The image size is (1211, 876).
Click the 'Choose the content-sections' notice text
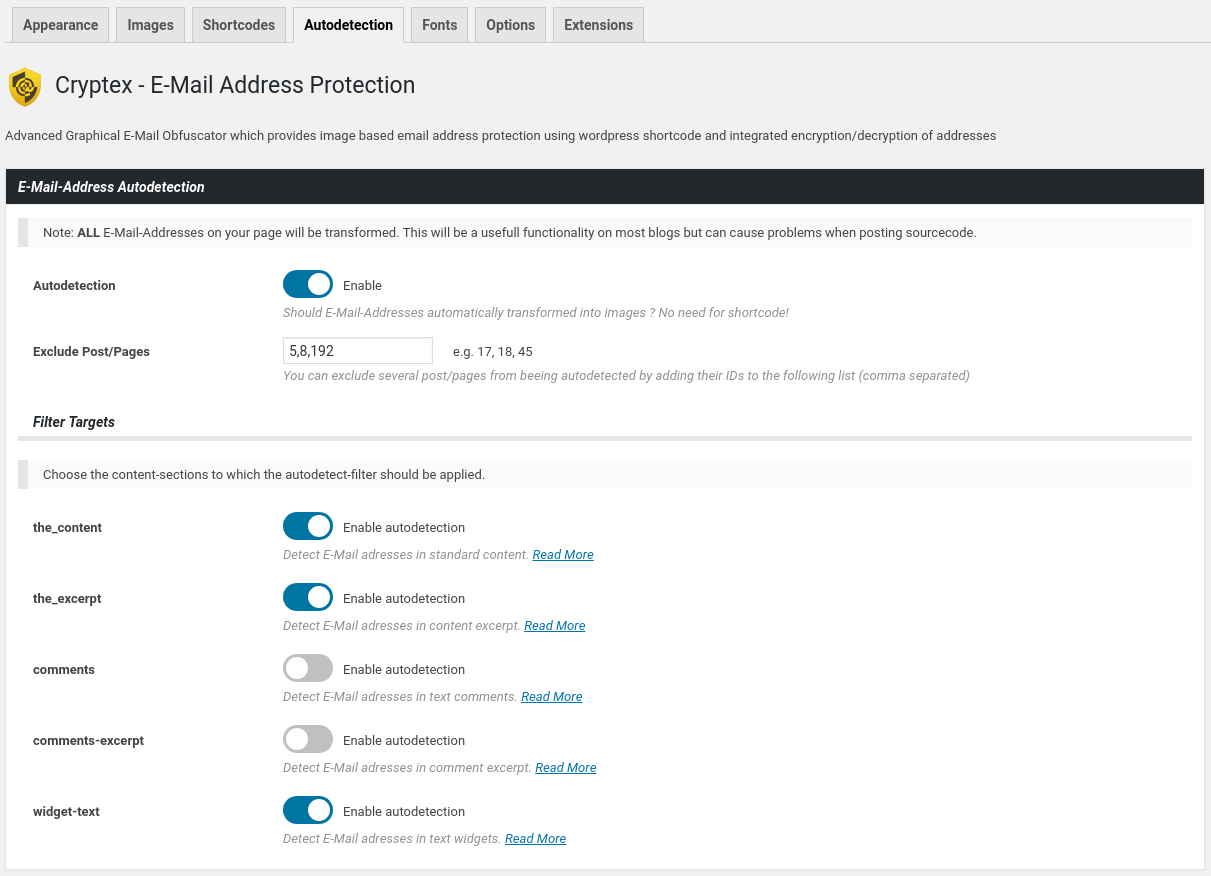[264, 475]
